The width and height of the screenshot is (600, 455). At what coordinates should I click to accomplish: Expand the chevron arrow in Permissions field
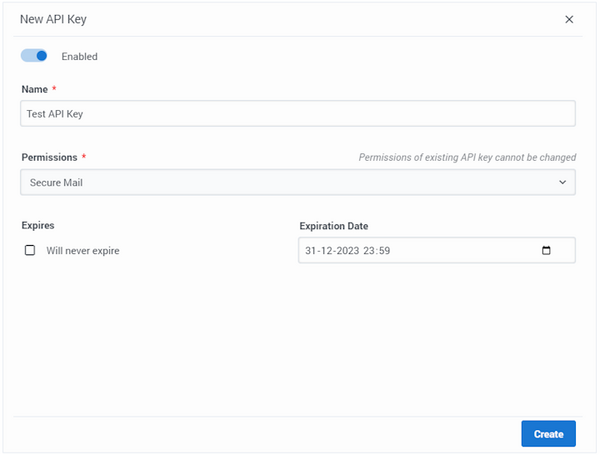(562, 183)
